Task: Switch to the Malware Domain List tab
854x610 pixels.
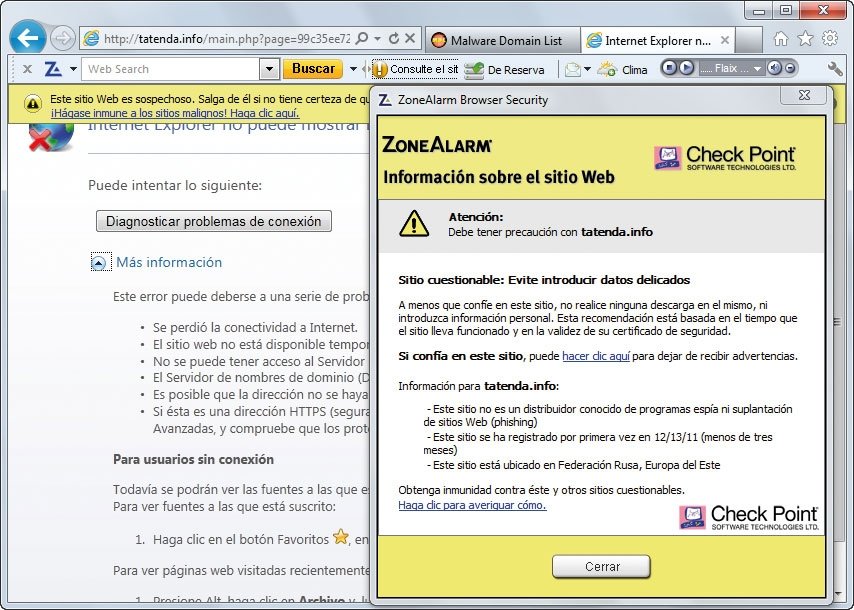Action: [x=502, y=40]
